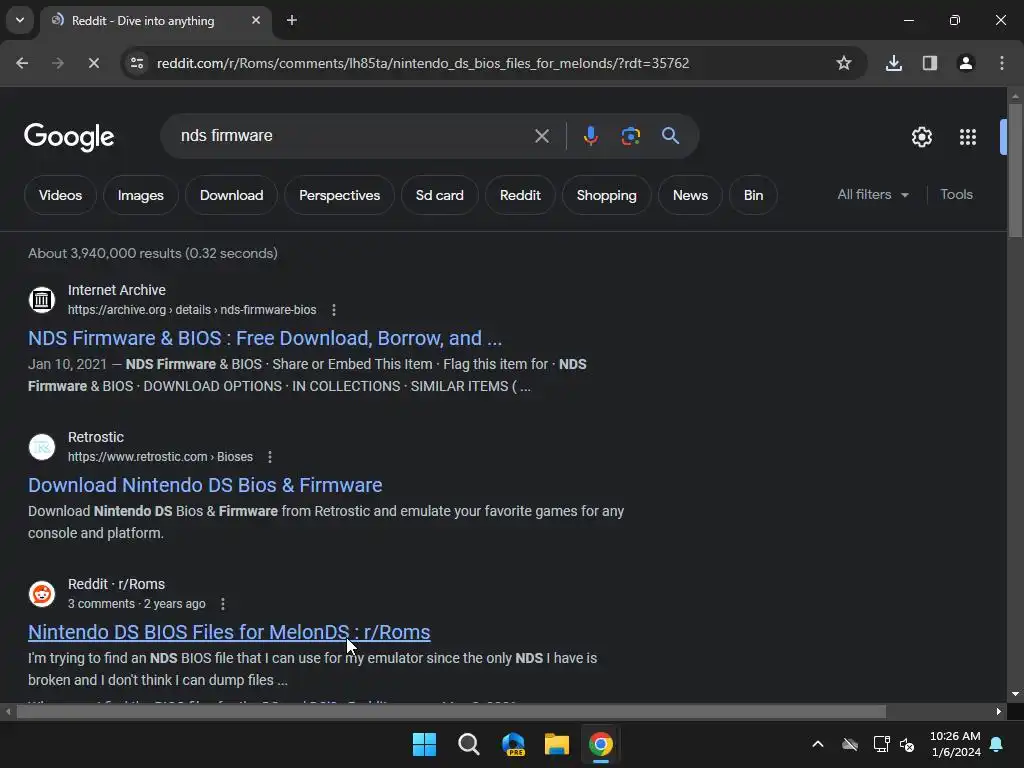Open more options for Reddit result
The image size is (1024, 768).
[x=223, y=603]
